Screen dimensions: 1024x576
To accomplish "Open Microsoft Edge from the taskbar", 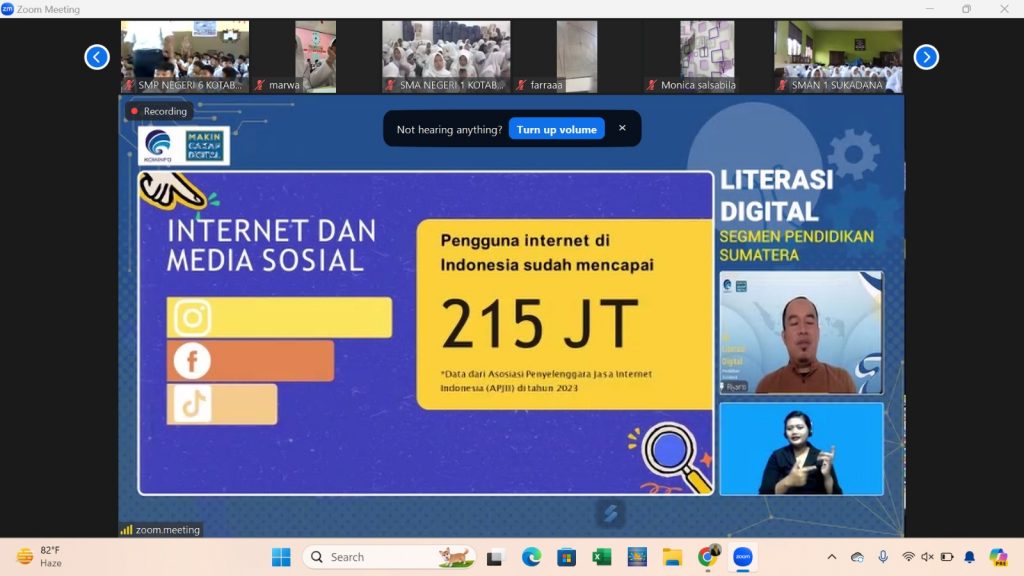I will (x=531, y=557).
